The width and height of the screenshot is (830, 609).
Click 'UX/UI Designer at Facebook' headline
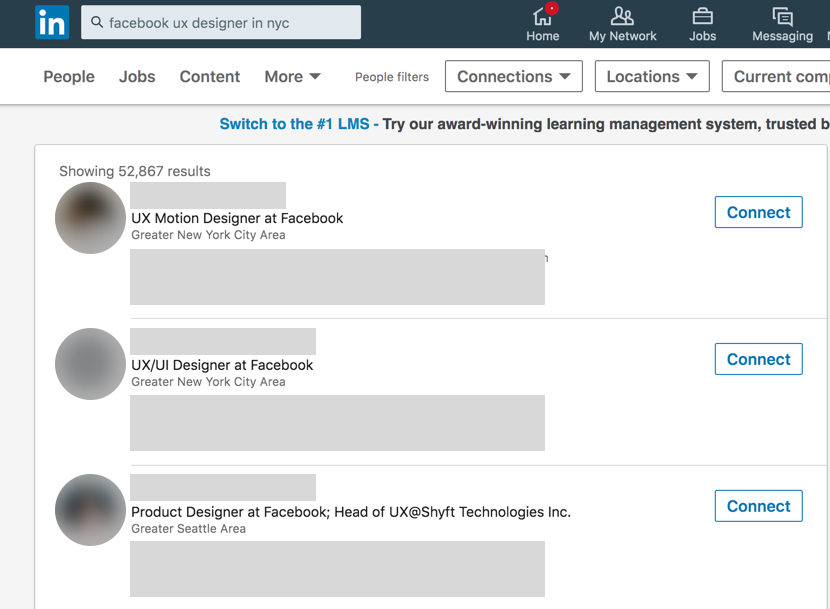[222, 365]
